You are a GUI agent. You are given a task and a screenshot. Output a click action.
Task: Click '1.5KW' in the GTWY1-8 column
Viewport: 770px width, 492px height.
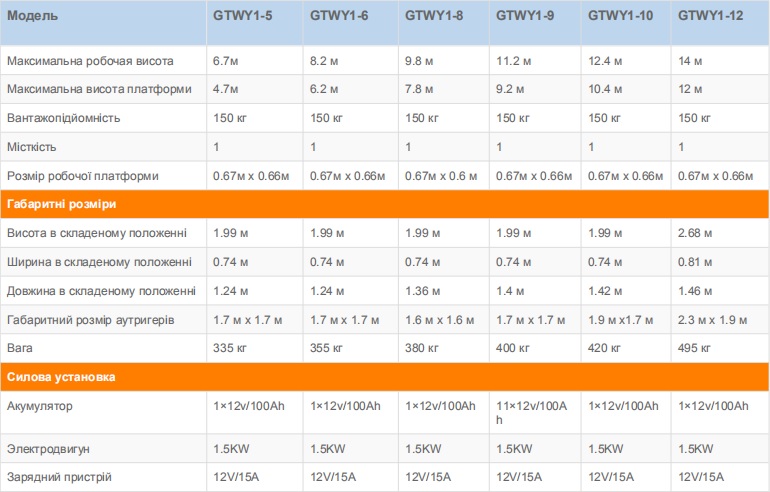click(423, 449)
